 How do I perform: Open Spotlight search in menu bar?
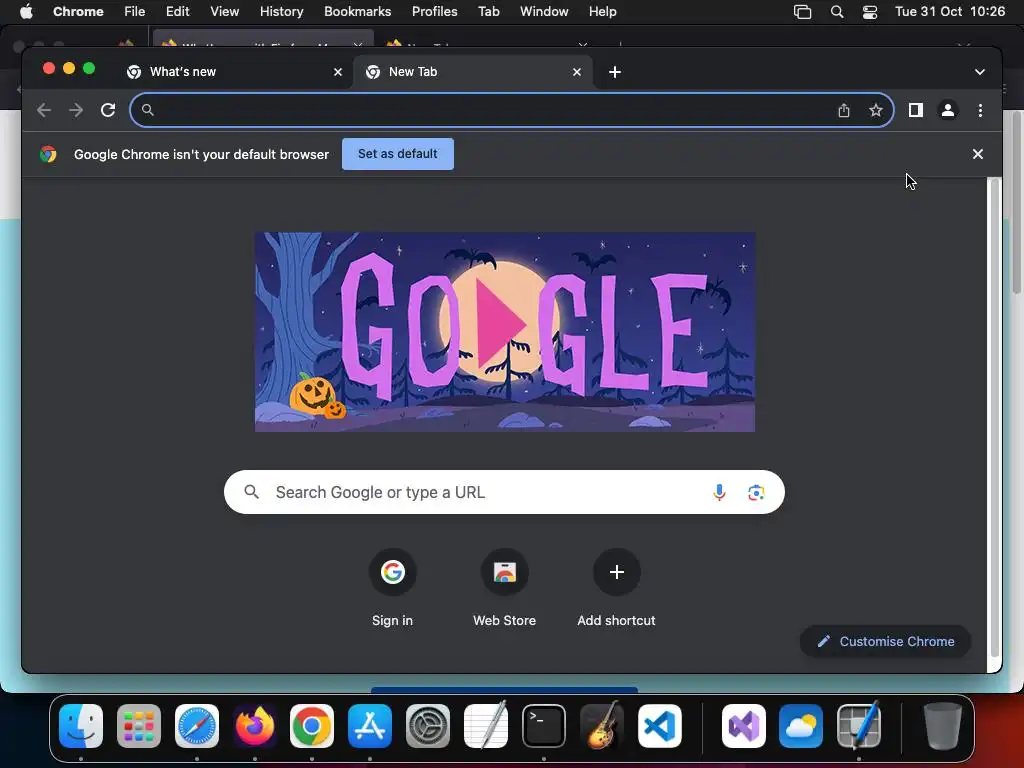coord(837,12)
